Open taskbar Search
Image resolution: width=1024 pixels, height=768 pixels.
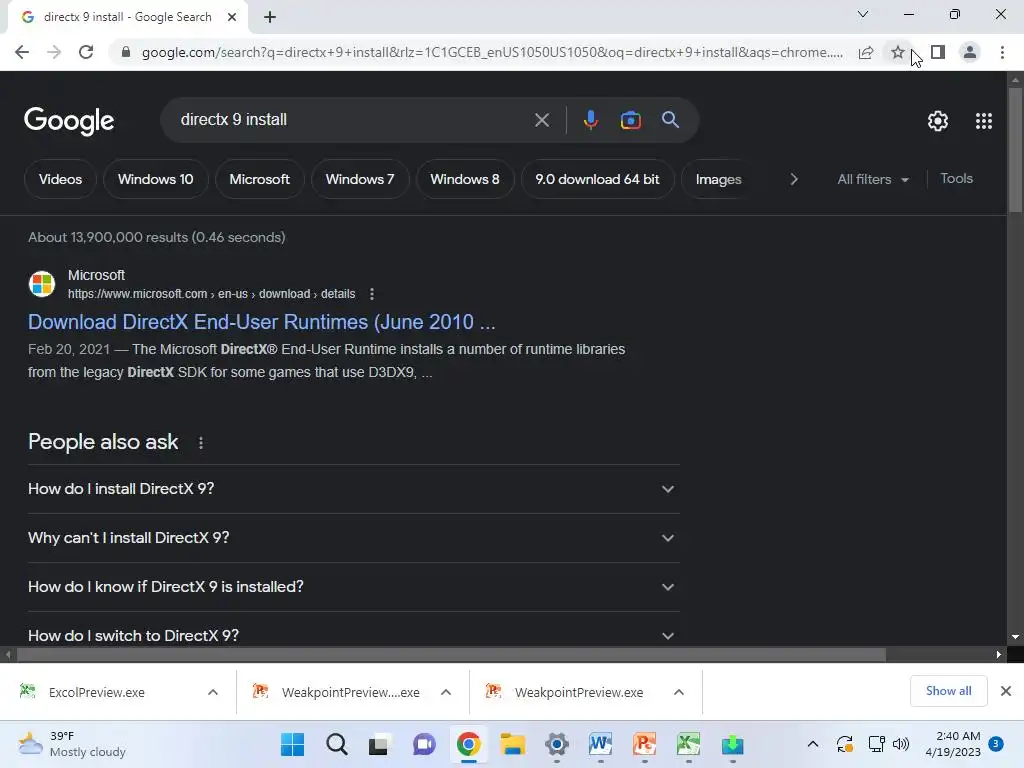click(337, 744)
